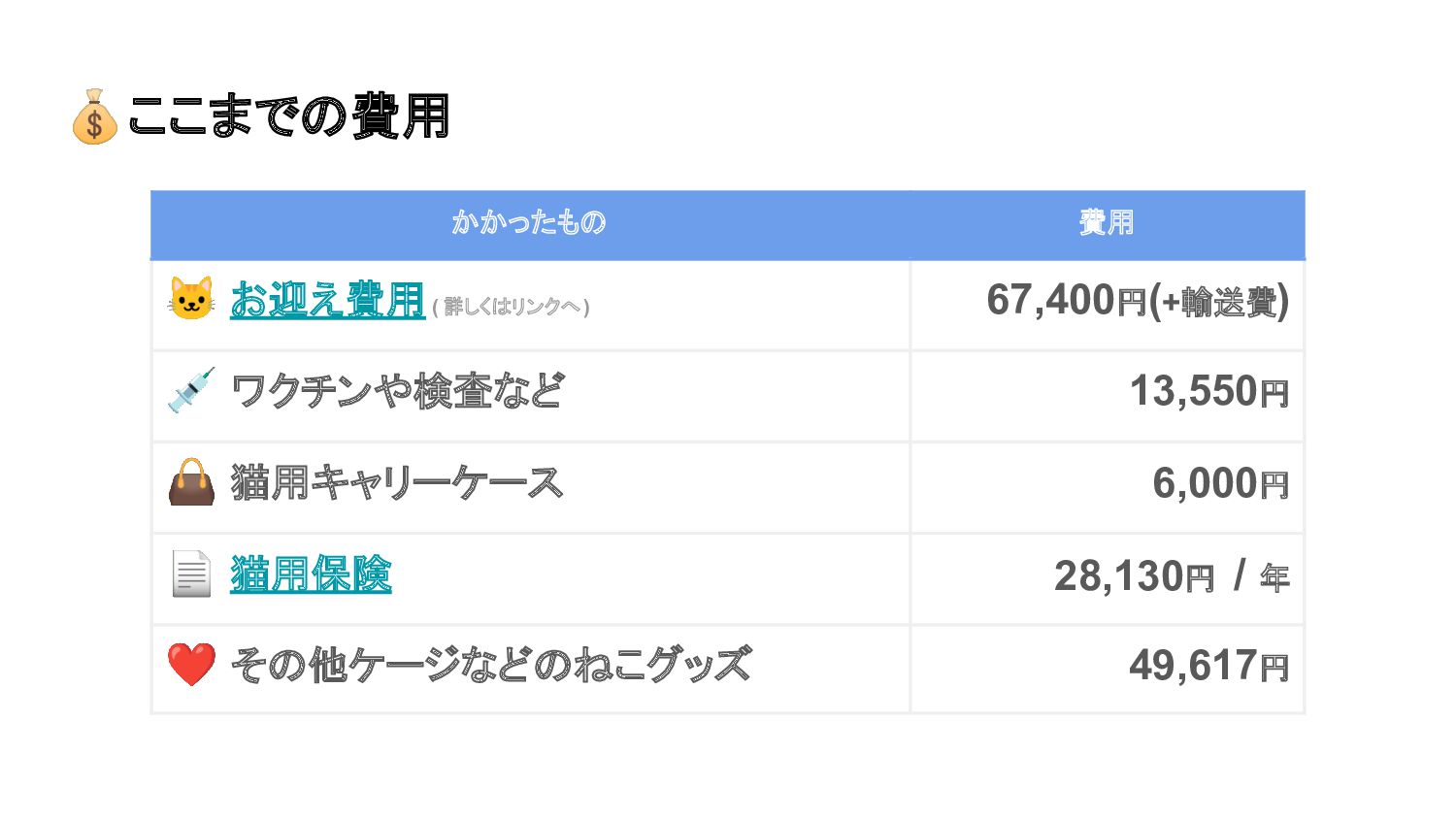
Task: Click the handbag emoji icon
Action: click(191, 482)
